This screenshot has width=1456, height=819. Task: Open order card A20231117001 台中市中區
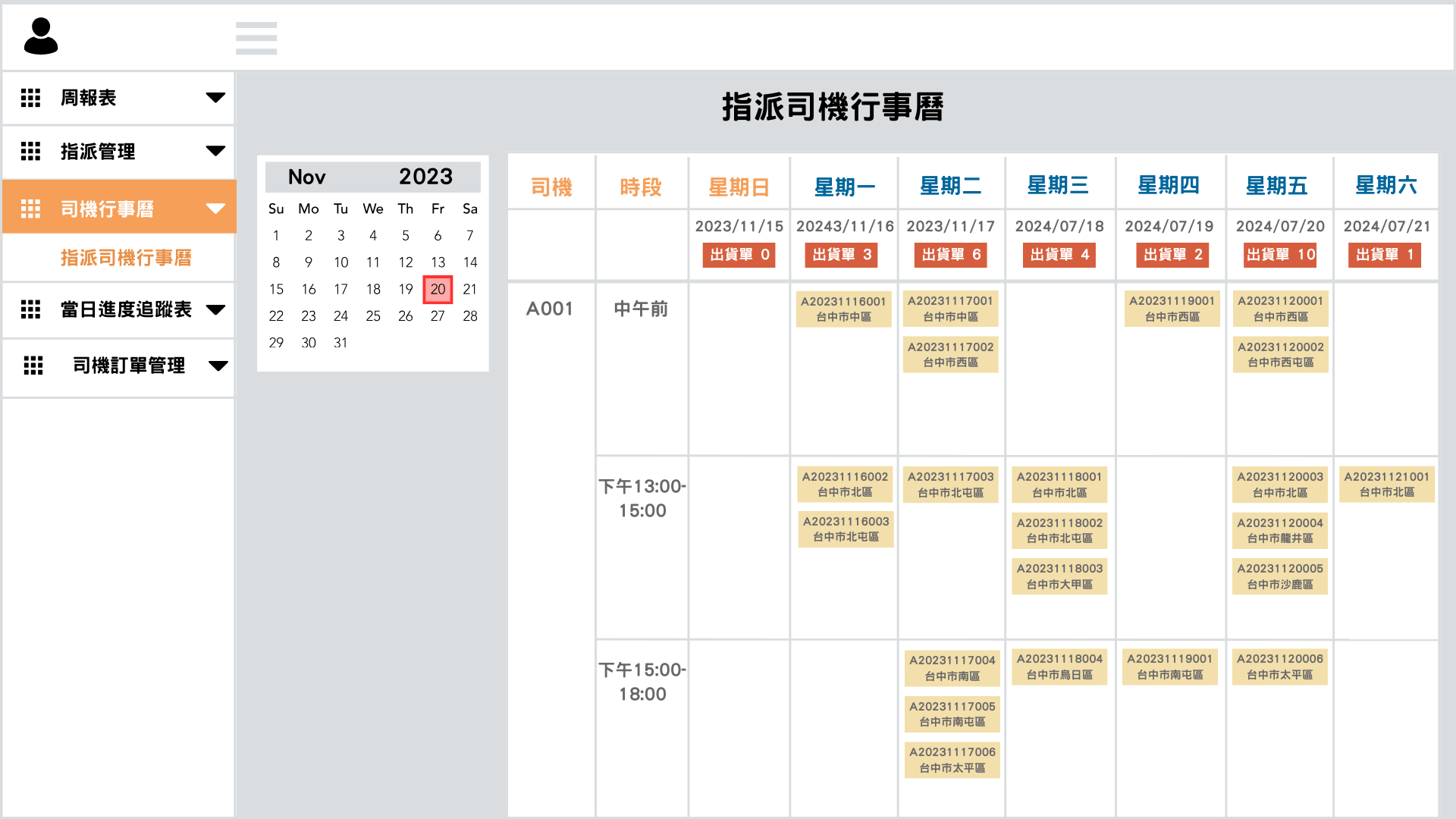pos(951,309)
